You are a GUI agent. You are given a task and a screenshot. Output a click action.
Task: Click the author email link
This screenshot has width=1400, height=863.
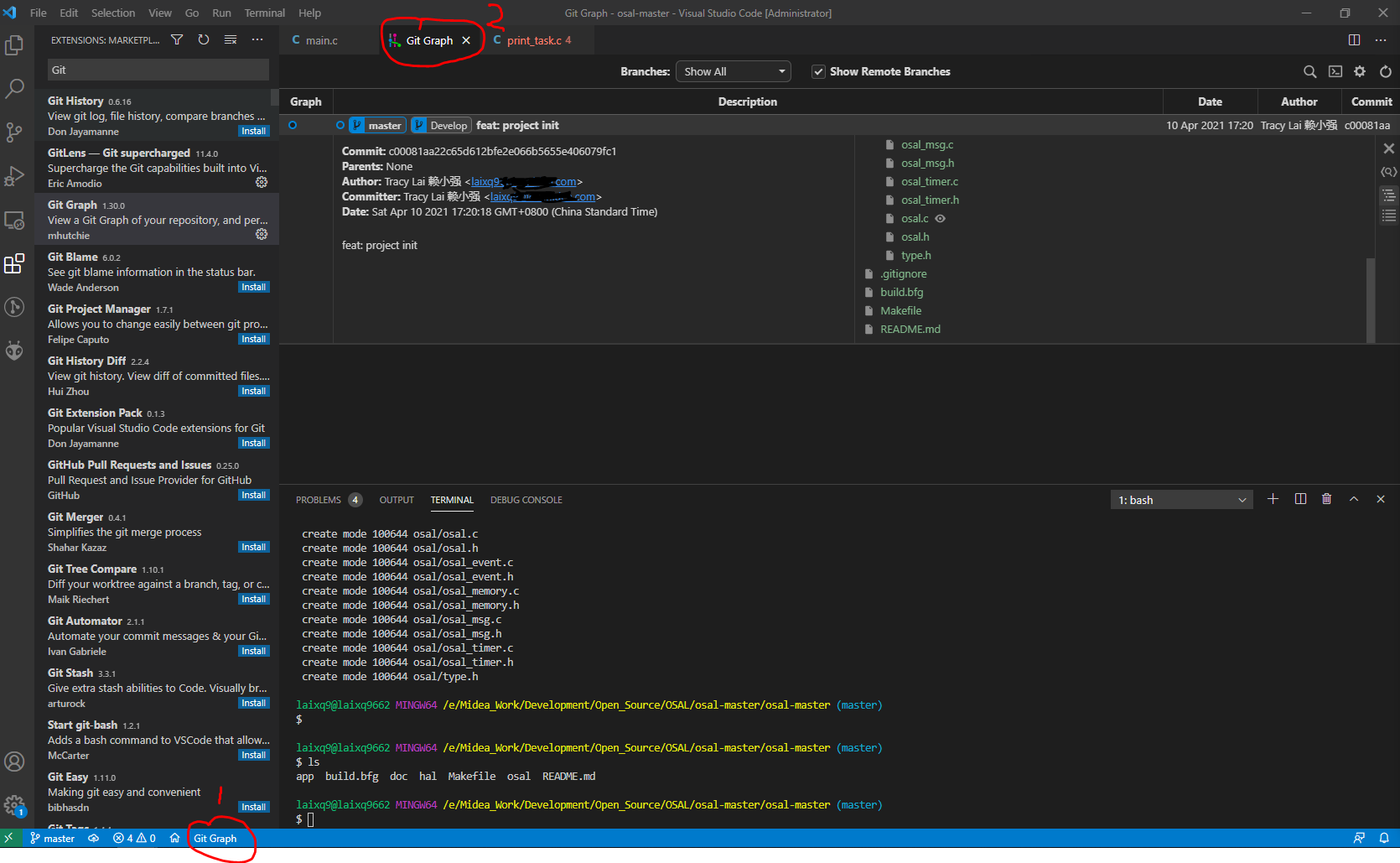tap(524, 181)
